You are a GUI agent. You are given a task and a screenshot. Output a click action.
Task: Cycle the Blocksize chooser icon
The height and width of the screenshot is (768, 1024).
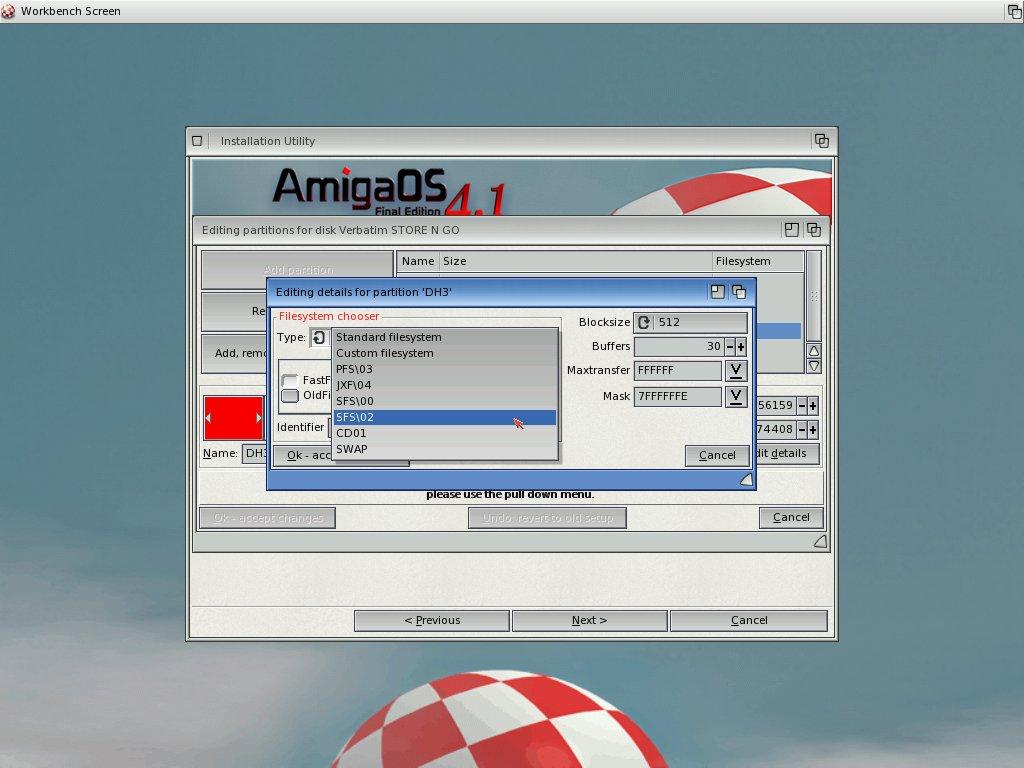coord(644,323)
